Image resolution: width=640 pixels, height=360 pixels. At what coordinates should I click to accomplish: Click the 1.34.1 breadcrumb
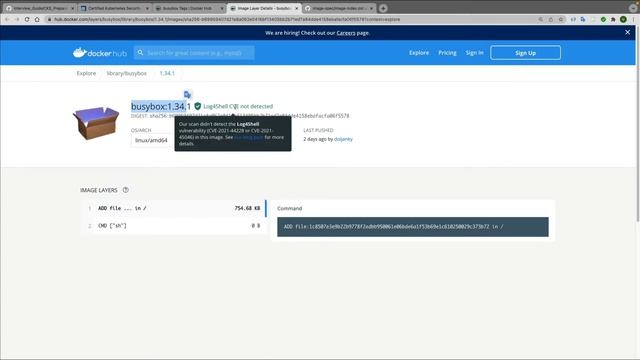pyautogui.click(x=167, y=73)
